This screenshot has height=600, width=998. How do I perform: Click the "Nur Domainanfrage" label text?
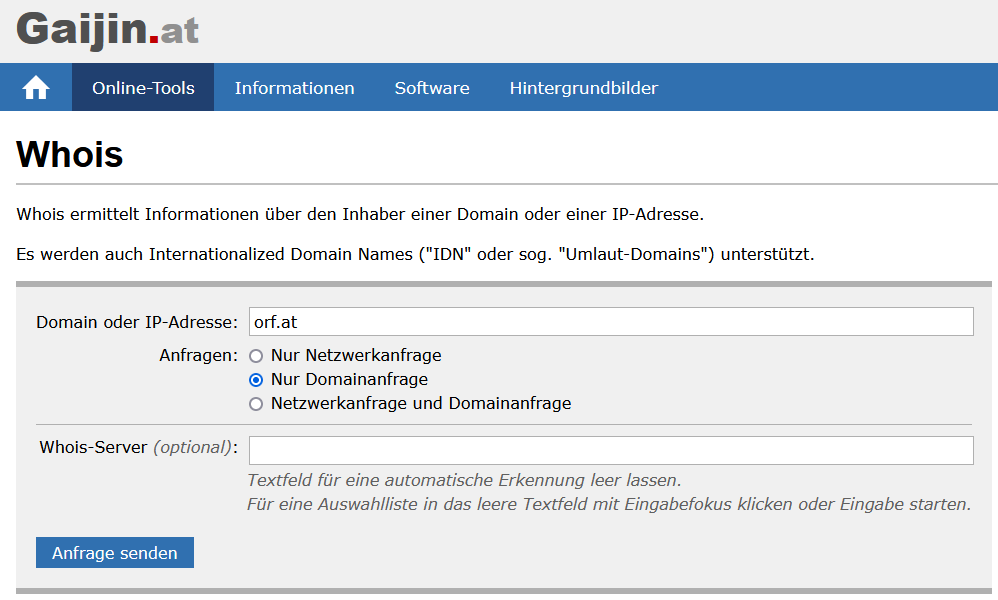[x=349, y=379]
